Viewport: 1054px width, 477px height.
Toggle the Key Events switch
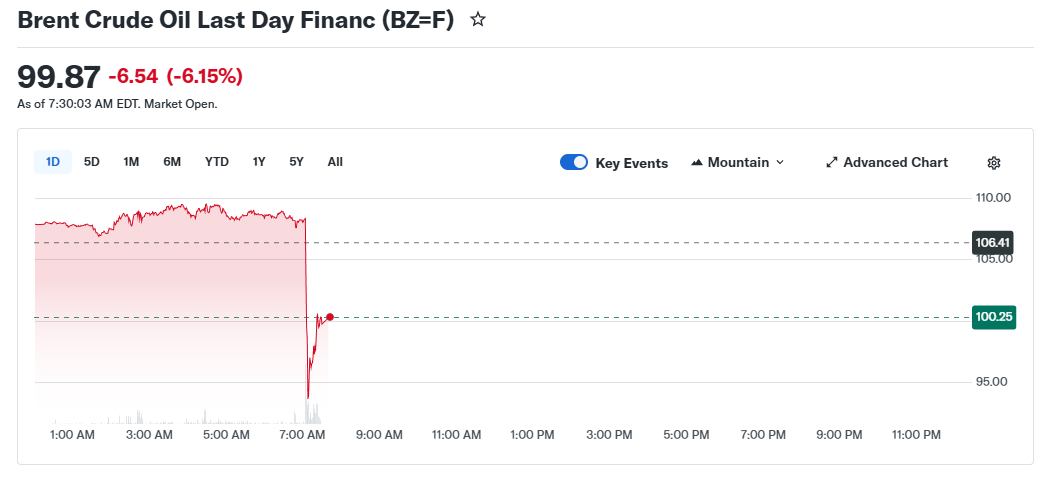(574, 163)
